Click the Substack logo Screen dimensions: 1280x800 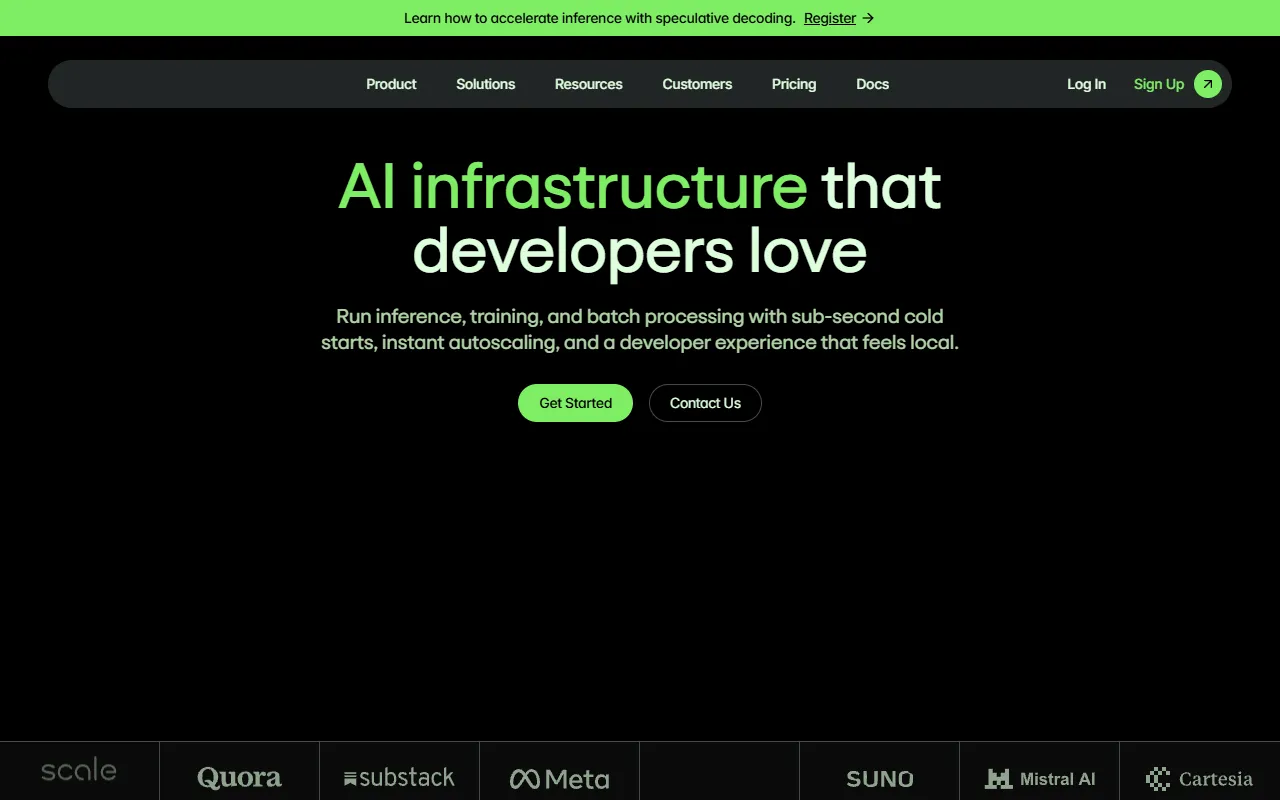(399, 778)
